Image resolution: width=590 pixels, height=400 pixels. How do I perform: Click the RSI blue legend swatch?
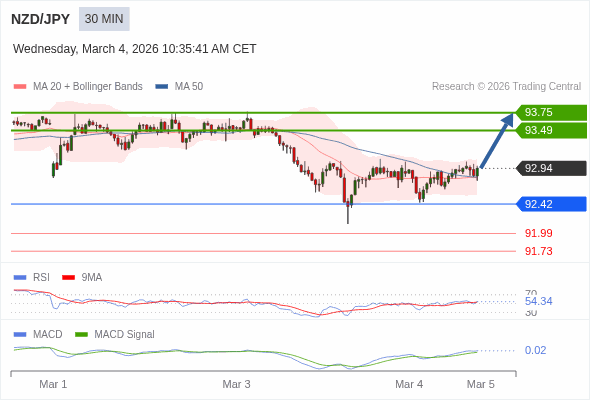tap(20, 278)
